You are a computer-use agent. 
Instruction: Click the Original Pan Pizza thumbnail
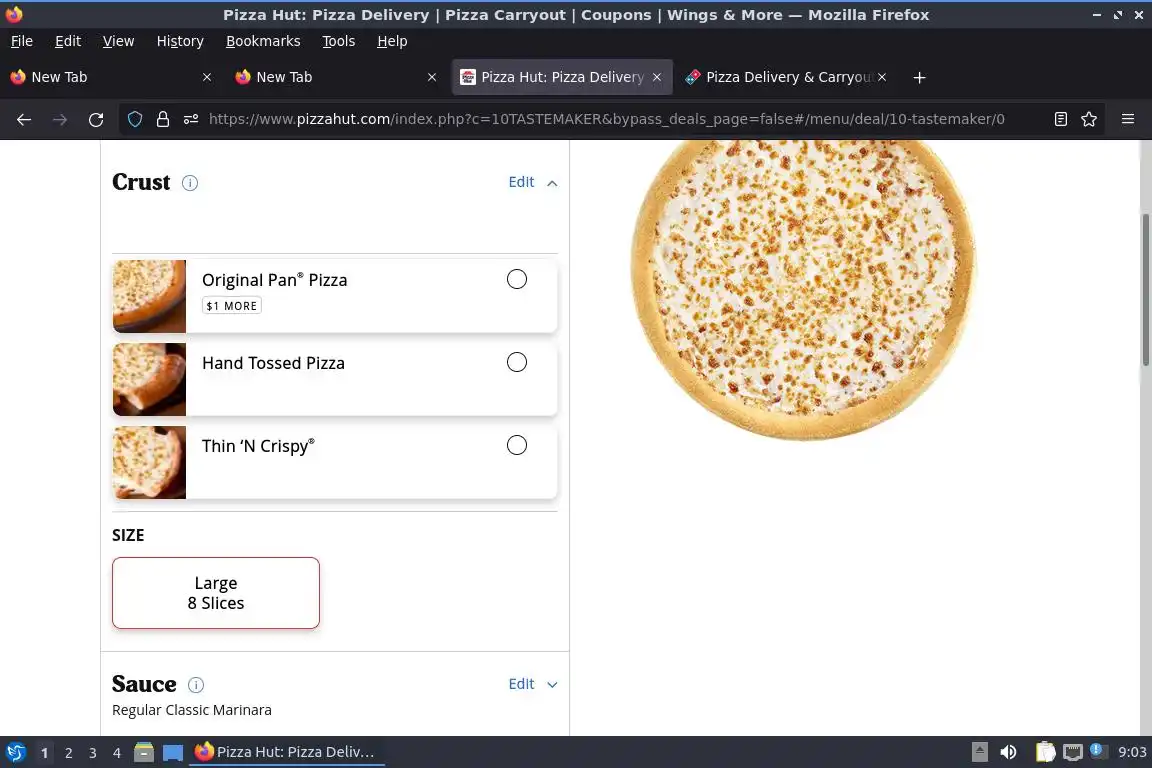149,296
